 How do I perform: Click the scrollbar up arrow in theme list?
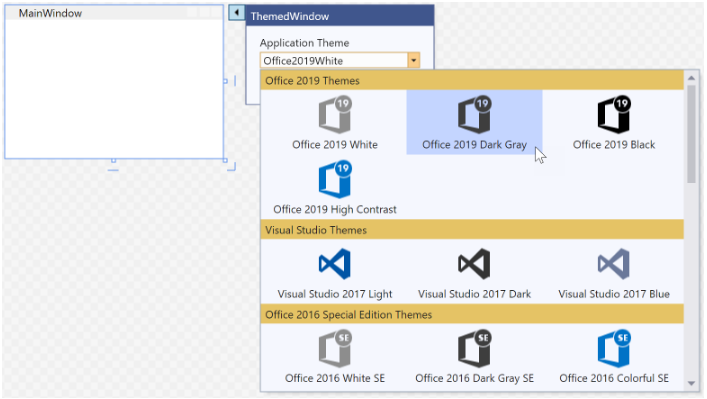[691, 78]
